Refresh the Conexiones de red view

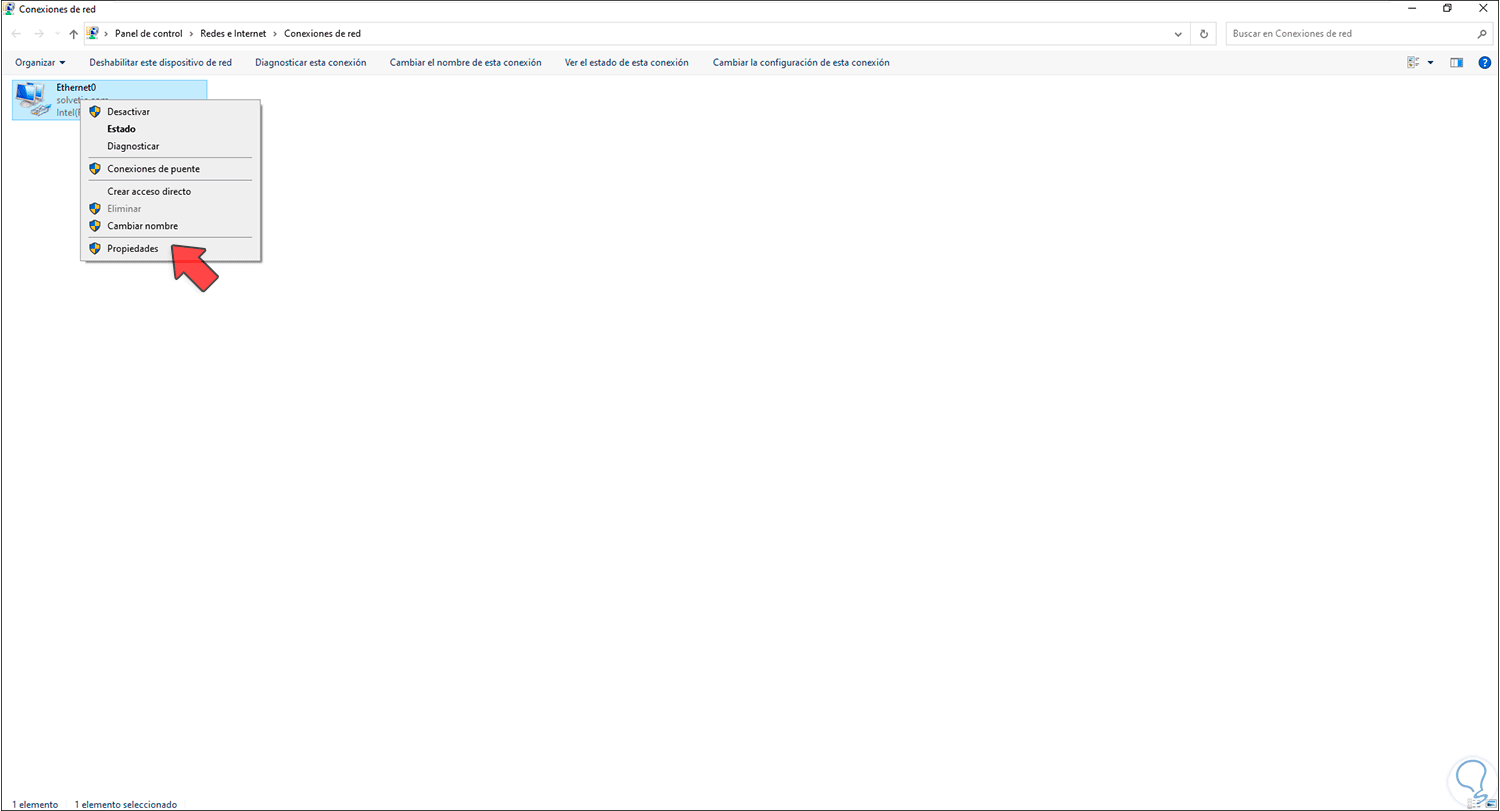(x=1204, y=34)
